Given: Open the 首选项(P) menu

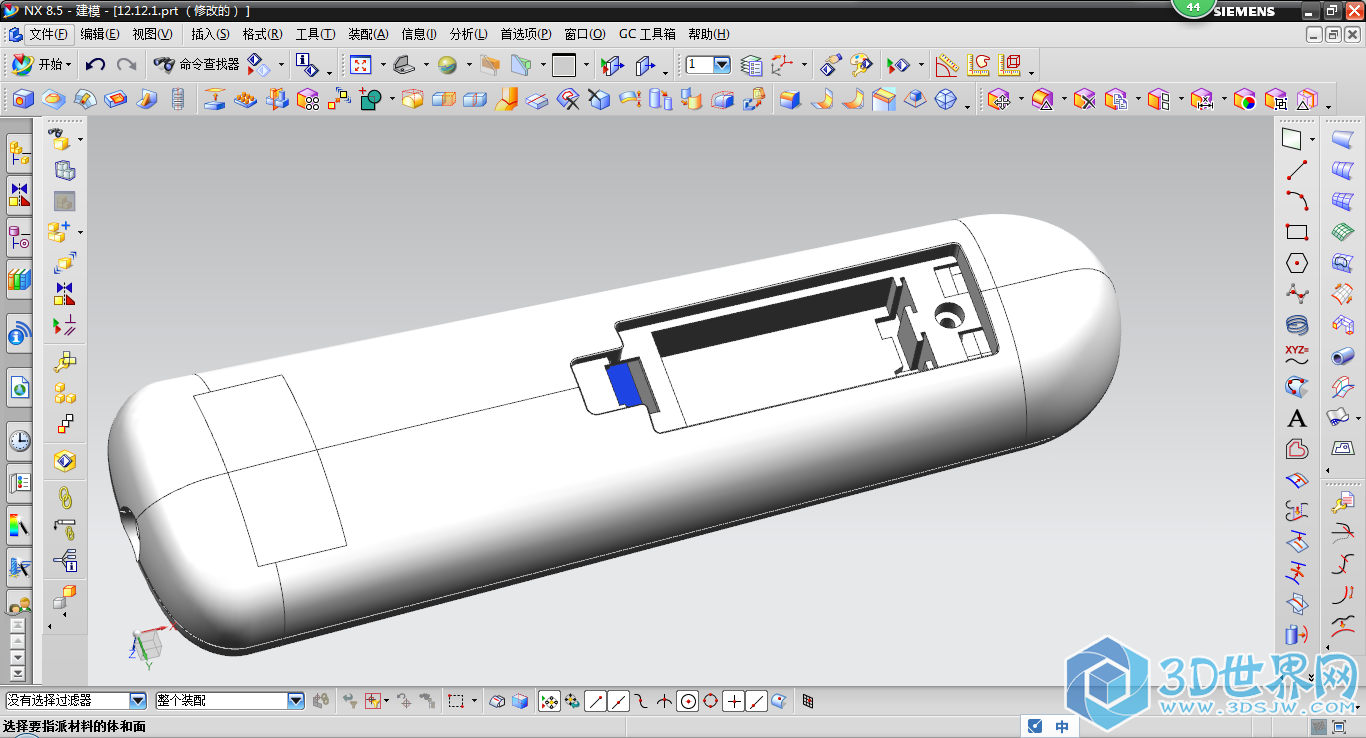Looking at the screenshot, I should coord(526,34).
